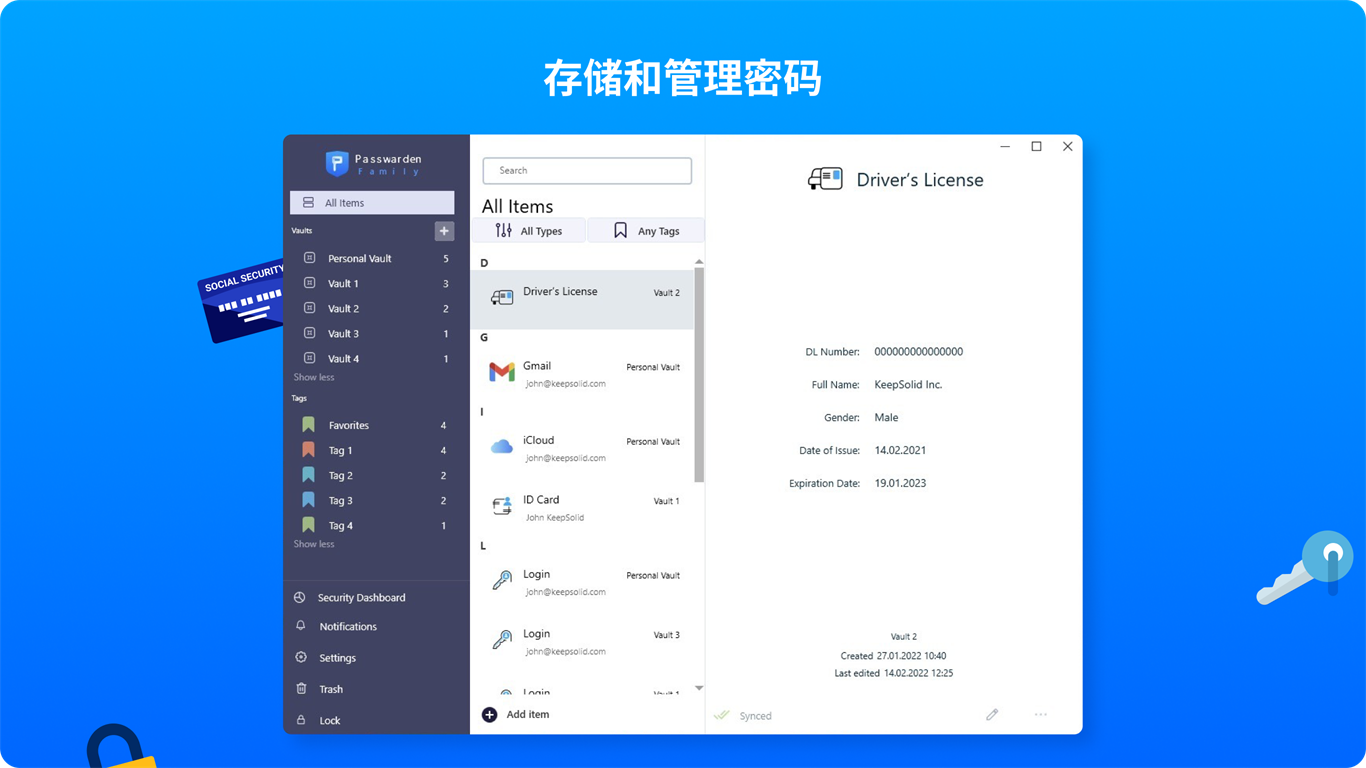
Task: Click the Passwarden logo in the sidebar
Action: (x=375, y=162)
